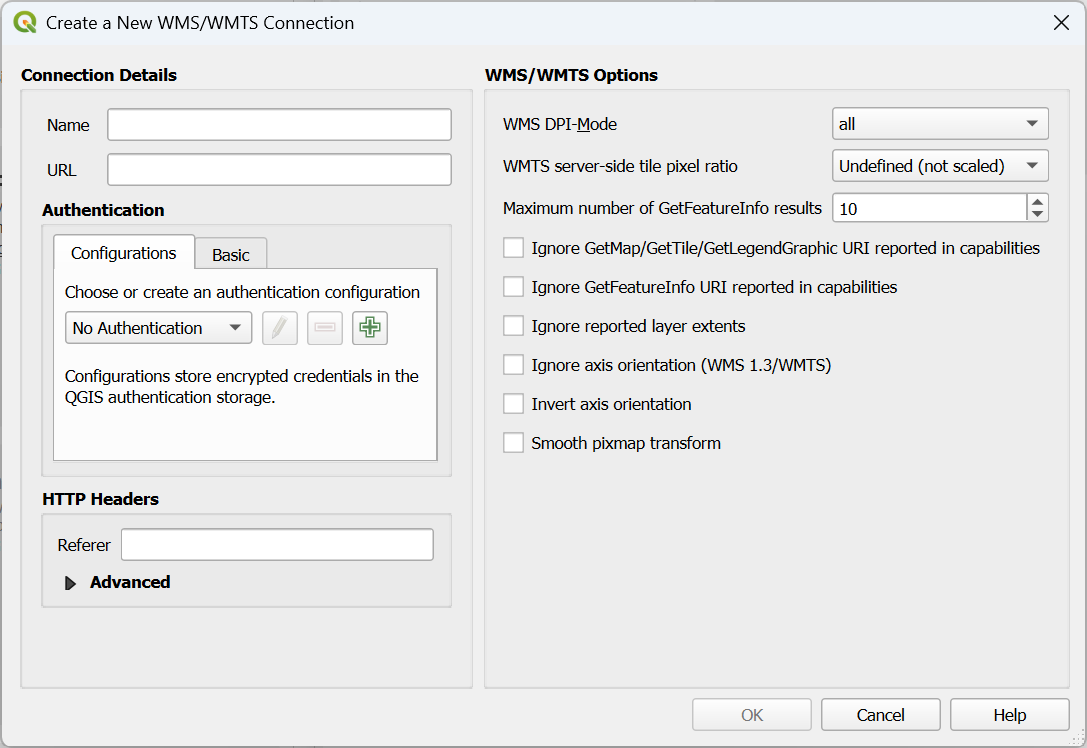Select the Configurations authentication tab
Screen dimensions: 1087x748
pos(123,253)
